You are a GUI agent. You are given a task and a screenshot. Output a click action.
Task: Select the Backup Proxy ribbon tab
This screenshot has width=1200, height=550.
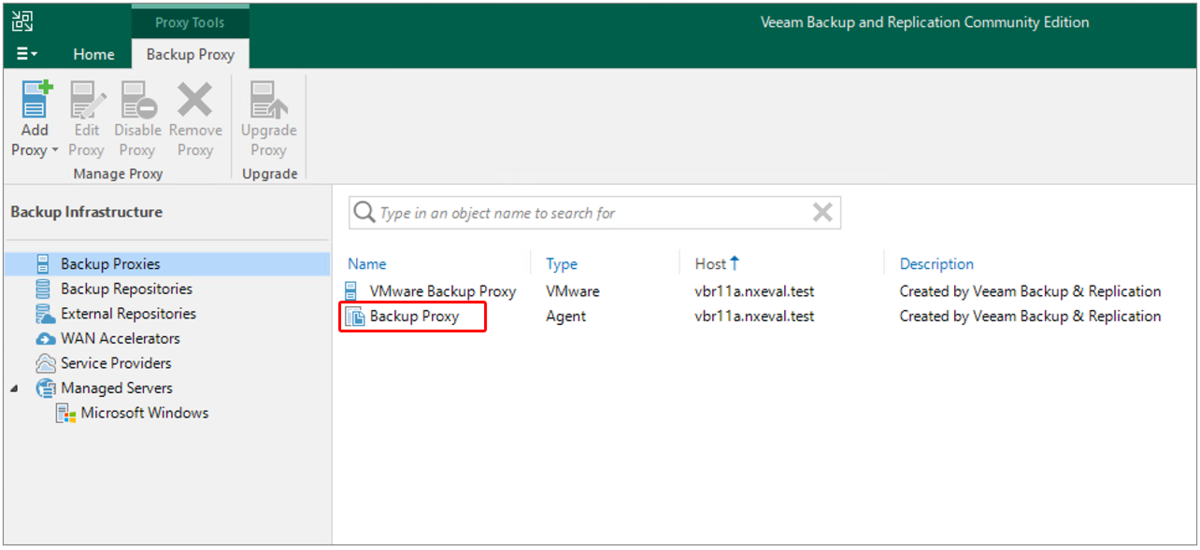(190, 54)
